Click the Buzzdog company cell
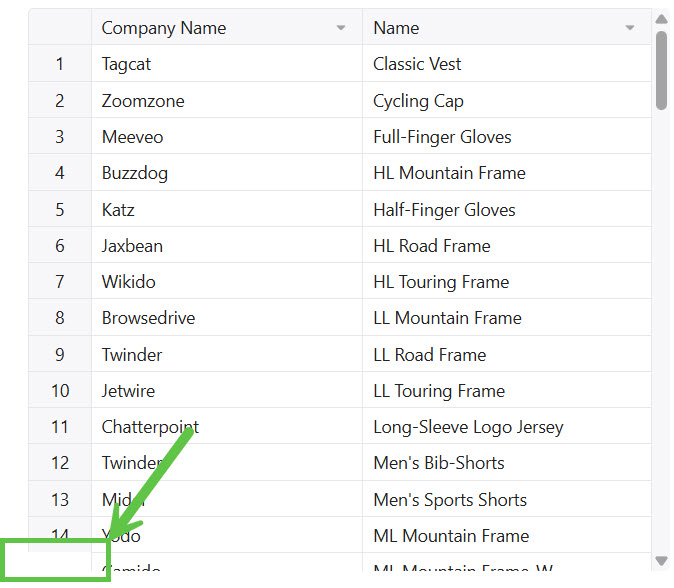 [x=135, y=173]
